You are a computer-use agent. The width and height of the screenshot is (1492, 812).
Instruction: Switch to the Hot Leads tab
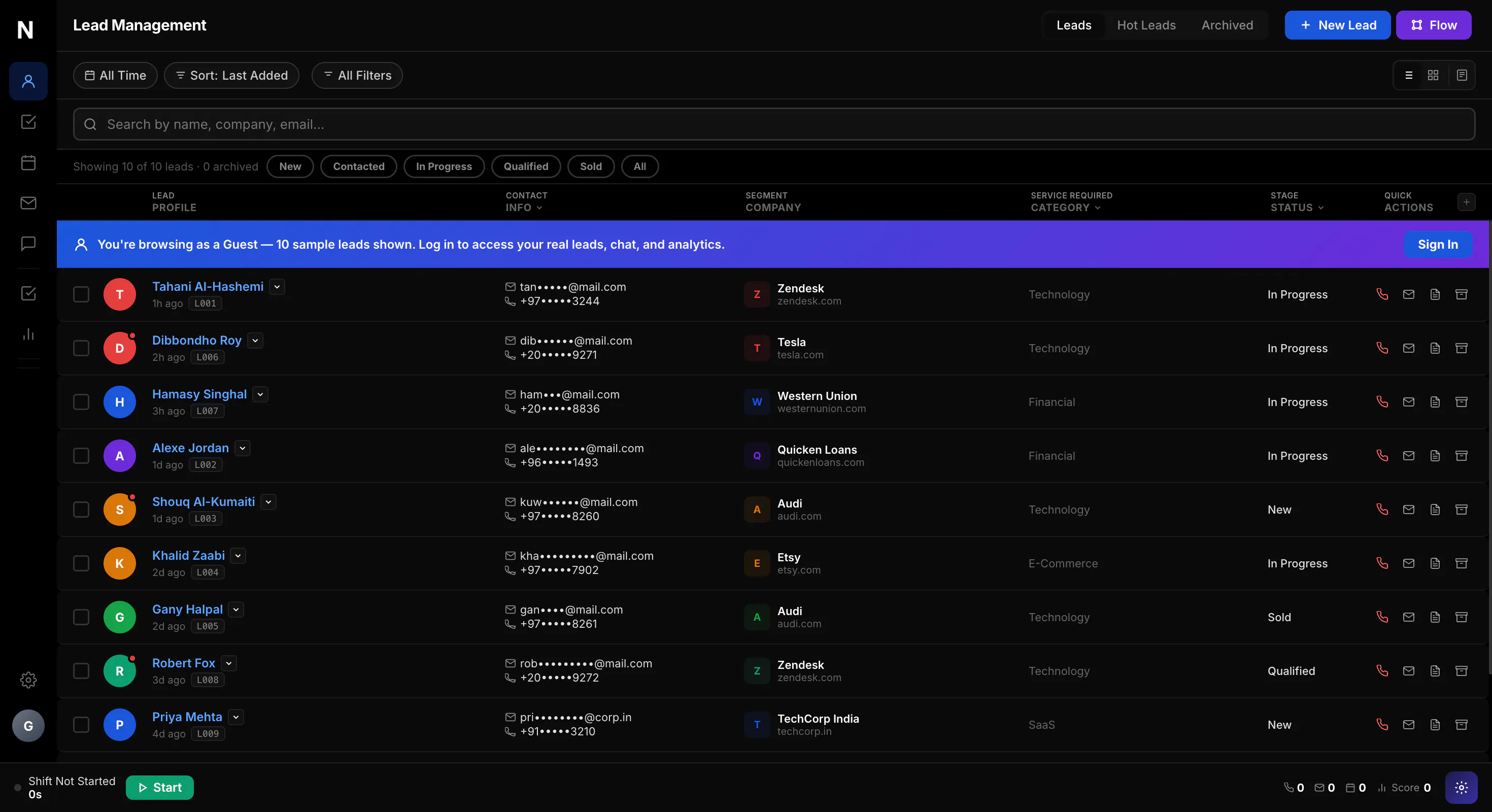pyautogui.click(x=1146, y=25)
